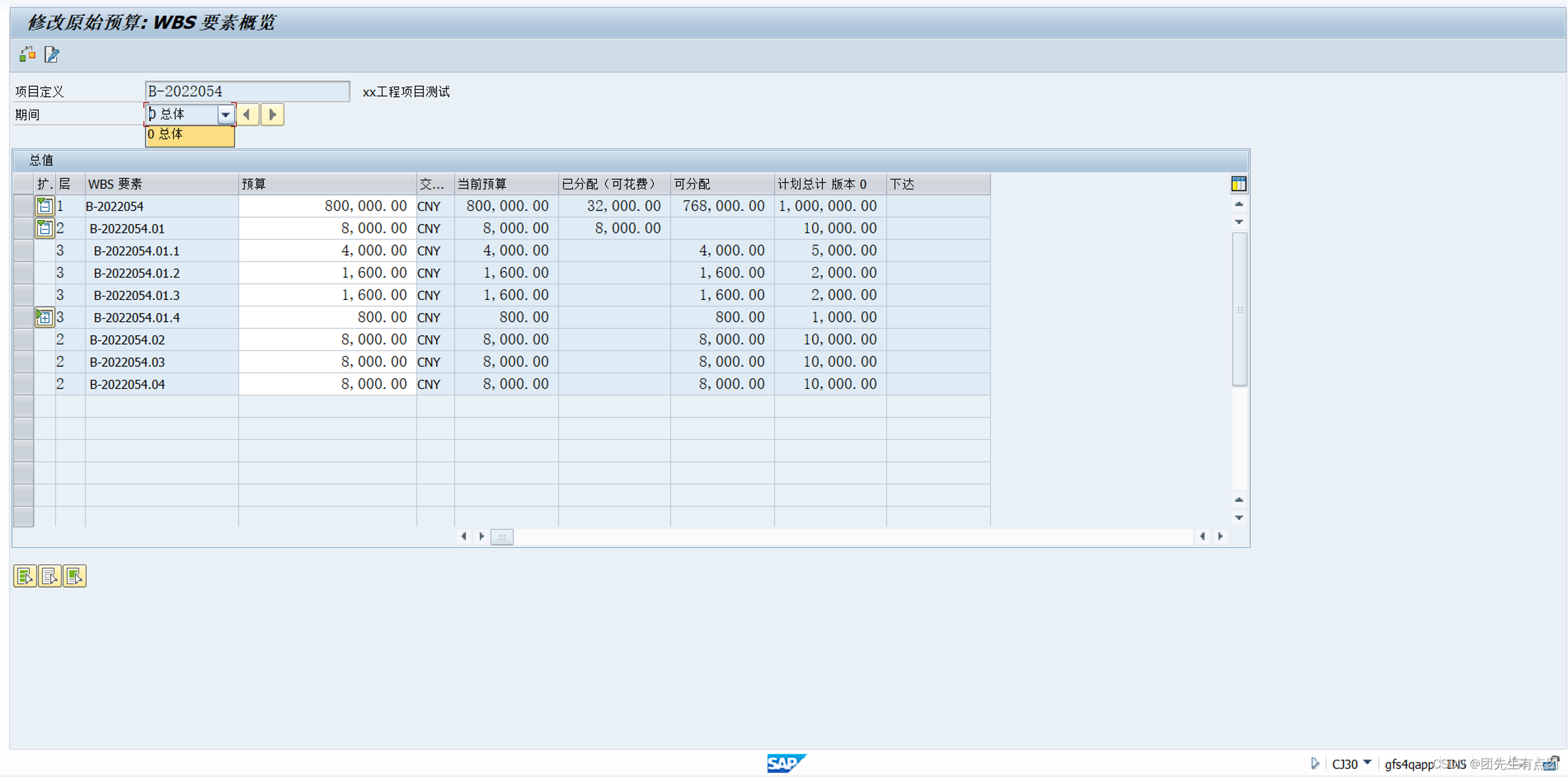The image size is (1568, 777).
Task: Click detail icon beside B-2022054.01.4 row
Action: click(44, 317)
